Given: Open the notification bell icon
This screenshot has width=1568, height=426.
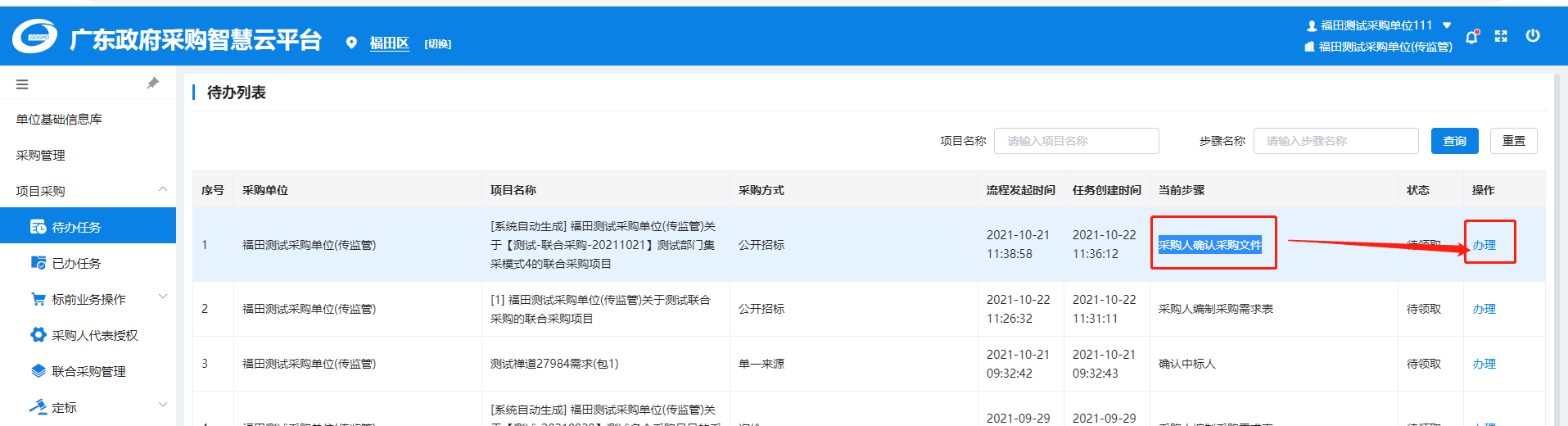Looking at the screenshot, I should pyautogui.click(x=1471, y=37).
